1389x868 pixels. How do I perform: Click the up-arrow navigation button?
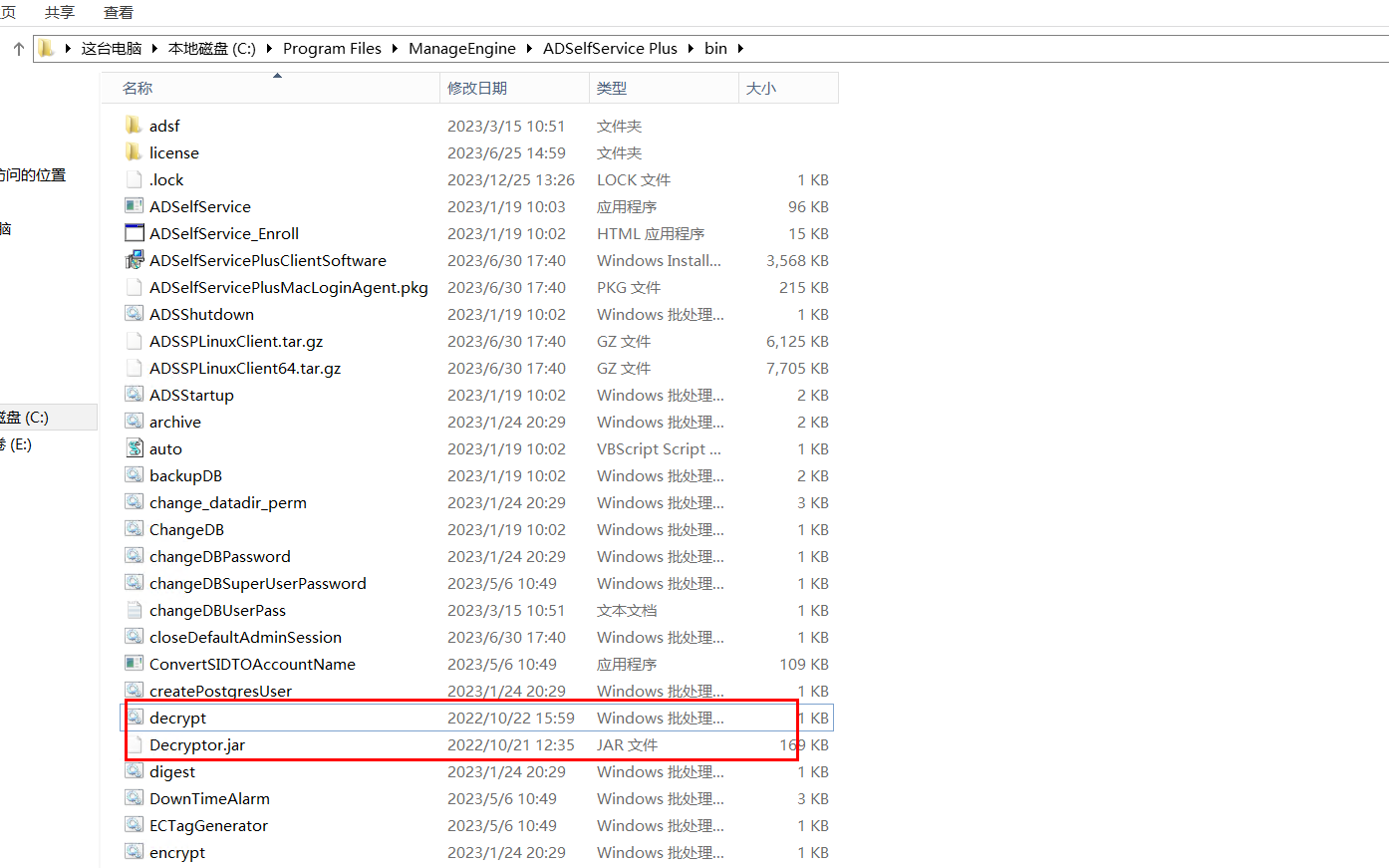tap(18, 48)
